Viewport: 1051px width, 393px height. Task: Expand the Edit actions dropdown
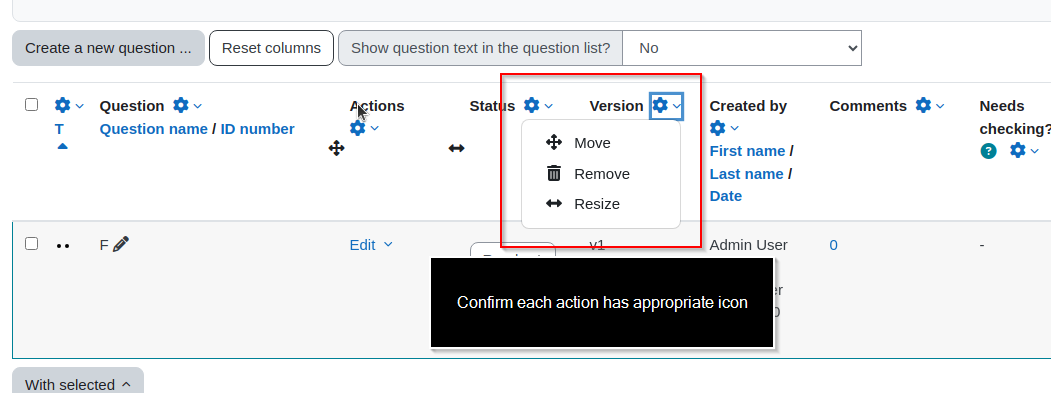pyautogui.click(x=371, y=245)
